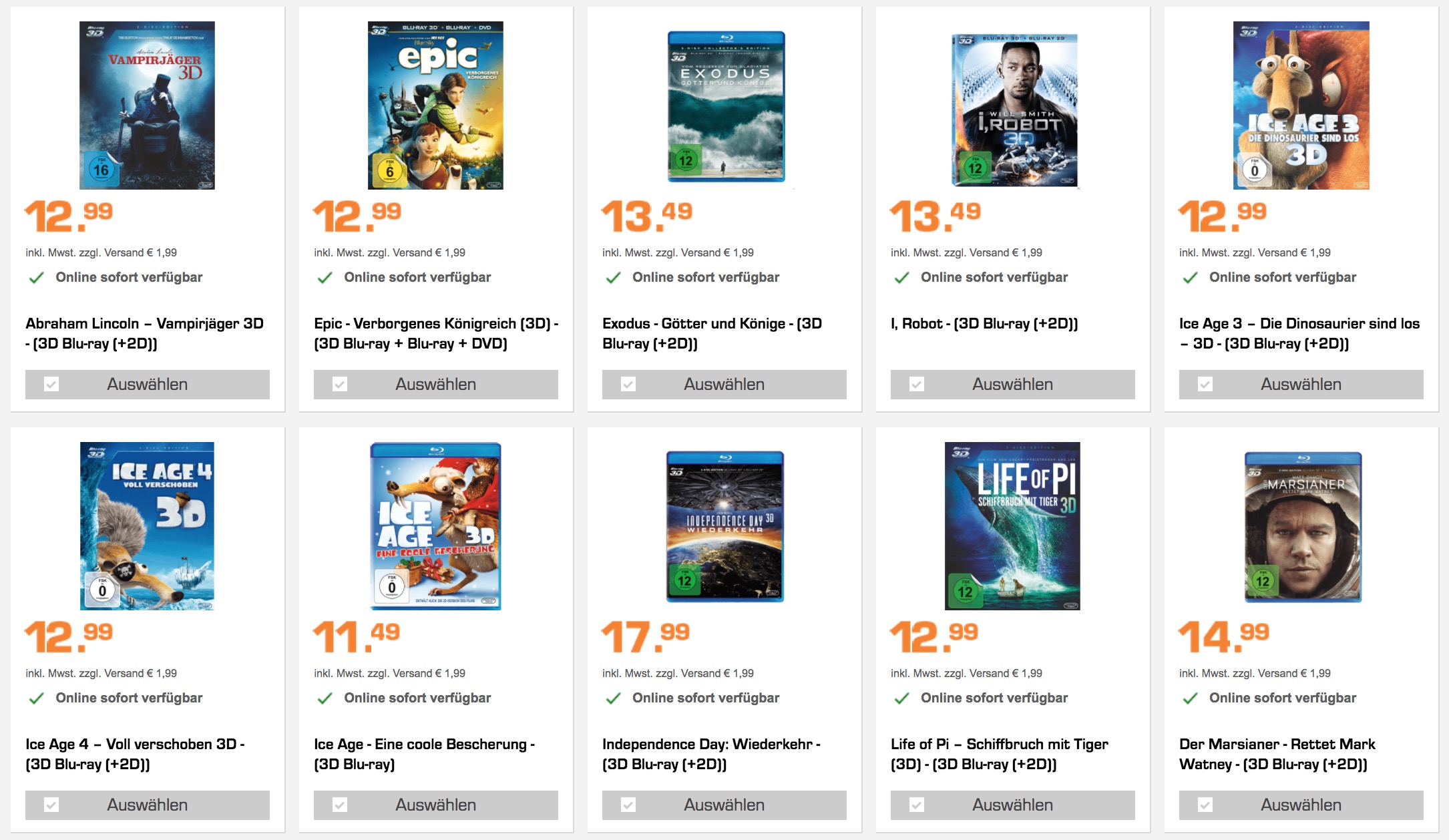Open the Ice Age 3 cover image
The height and width of the screenshot is (840, 1449).
(1301, 106)
